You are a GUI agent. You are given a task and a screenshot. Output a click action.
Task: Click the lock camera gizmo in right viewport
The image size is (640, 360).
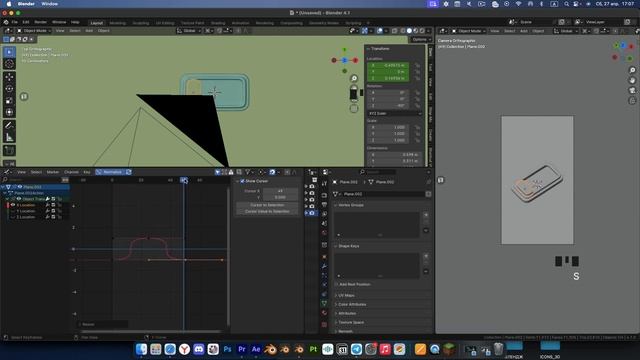tap(632, 100)
